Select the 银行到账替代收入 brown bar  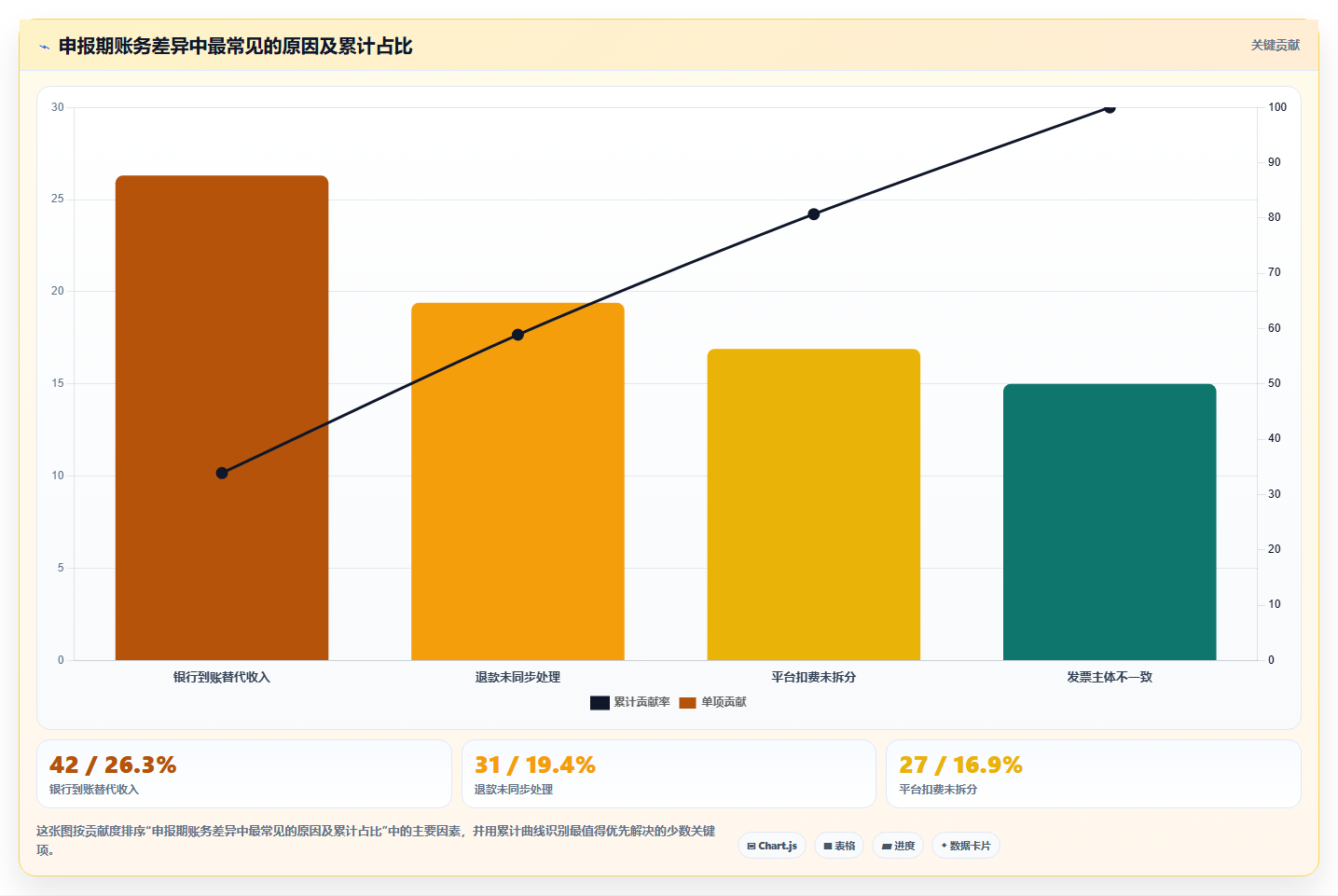tap(222, 418)
